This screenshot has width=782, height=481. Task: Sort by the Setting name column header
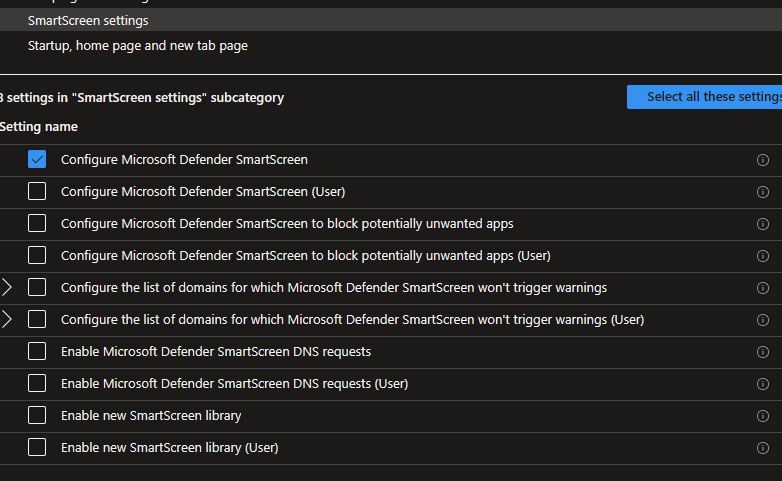click(39, 127)
